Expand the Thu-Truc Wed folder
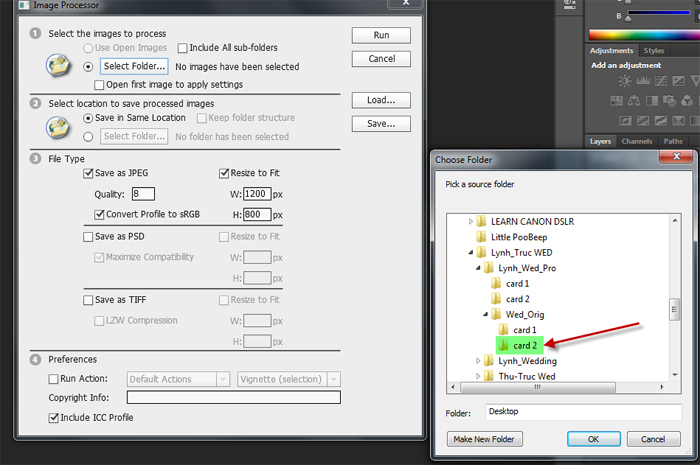The height and width of the screenshot is (465, 700). pyautogui.click(x=478, y=376)
